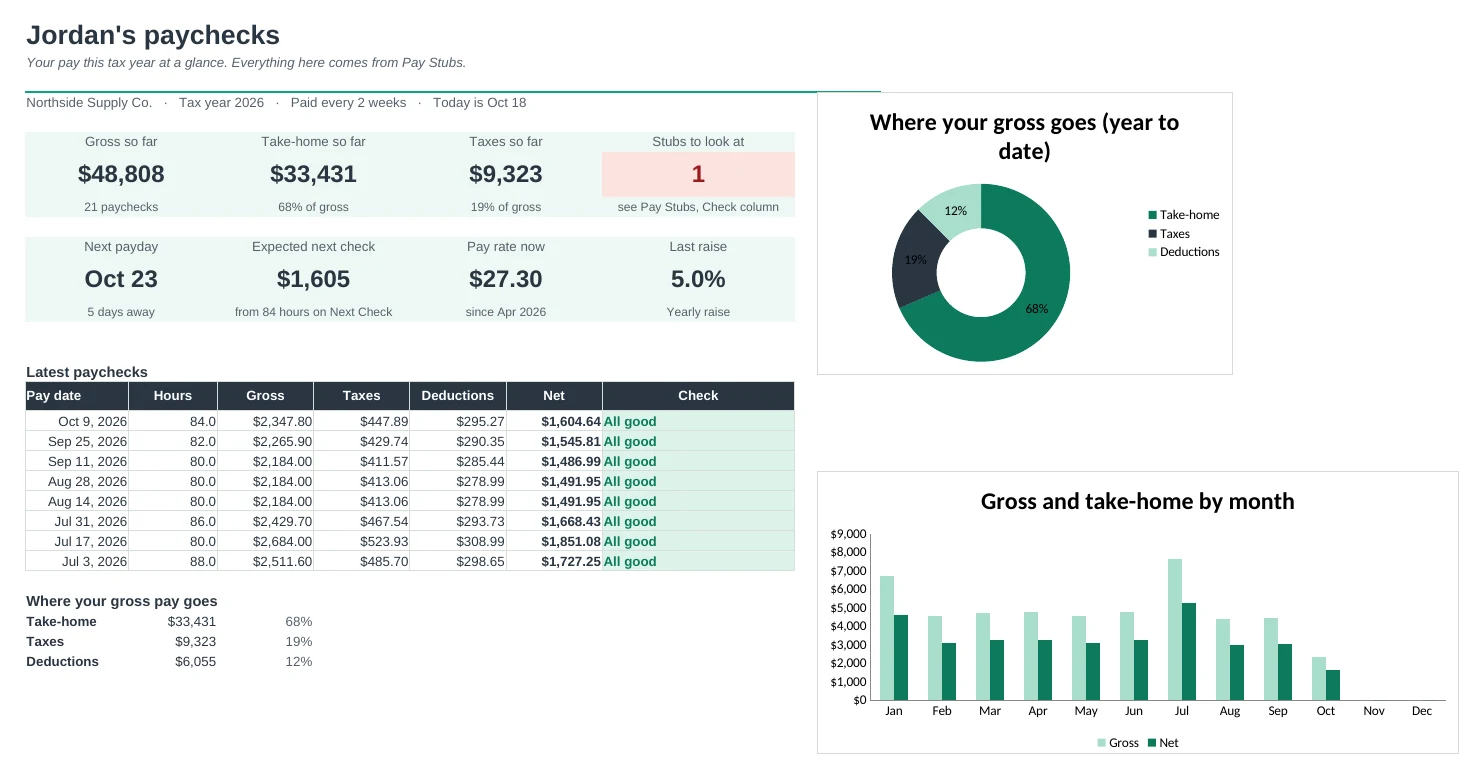Click the donut chart title text
This screenshot has width=1483, height=778.
pos(1024,137)
